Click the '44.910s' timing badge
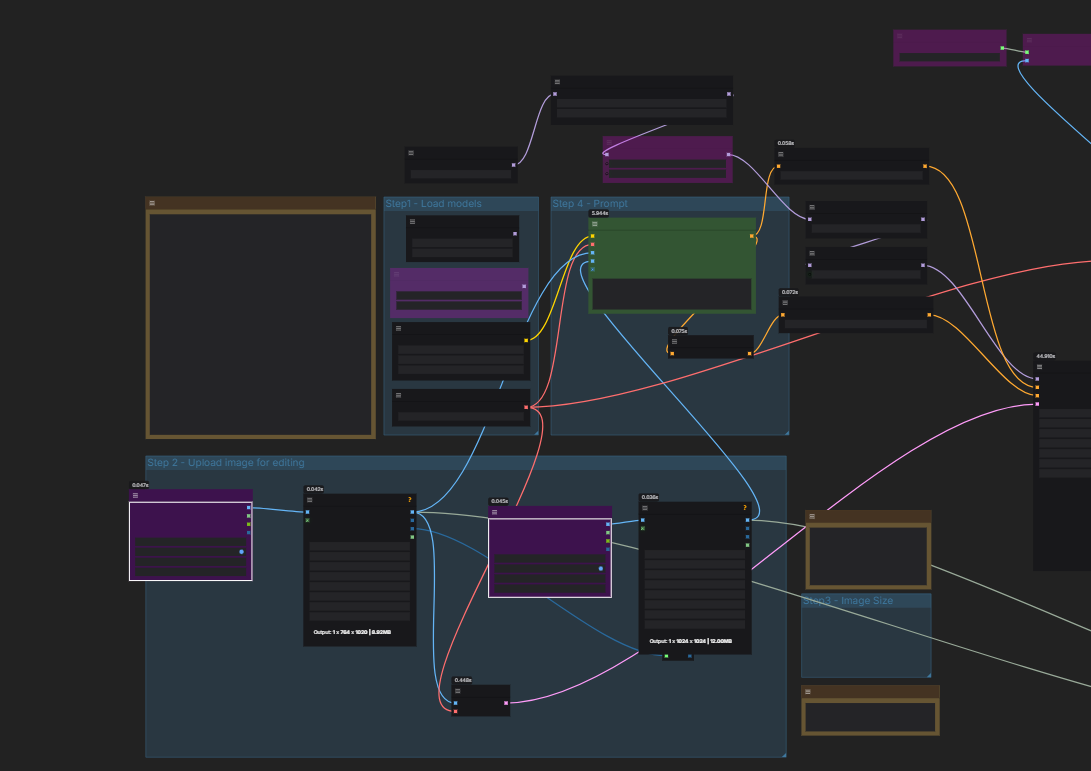The image size is (1091, 771). [1046, 356]
